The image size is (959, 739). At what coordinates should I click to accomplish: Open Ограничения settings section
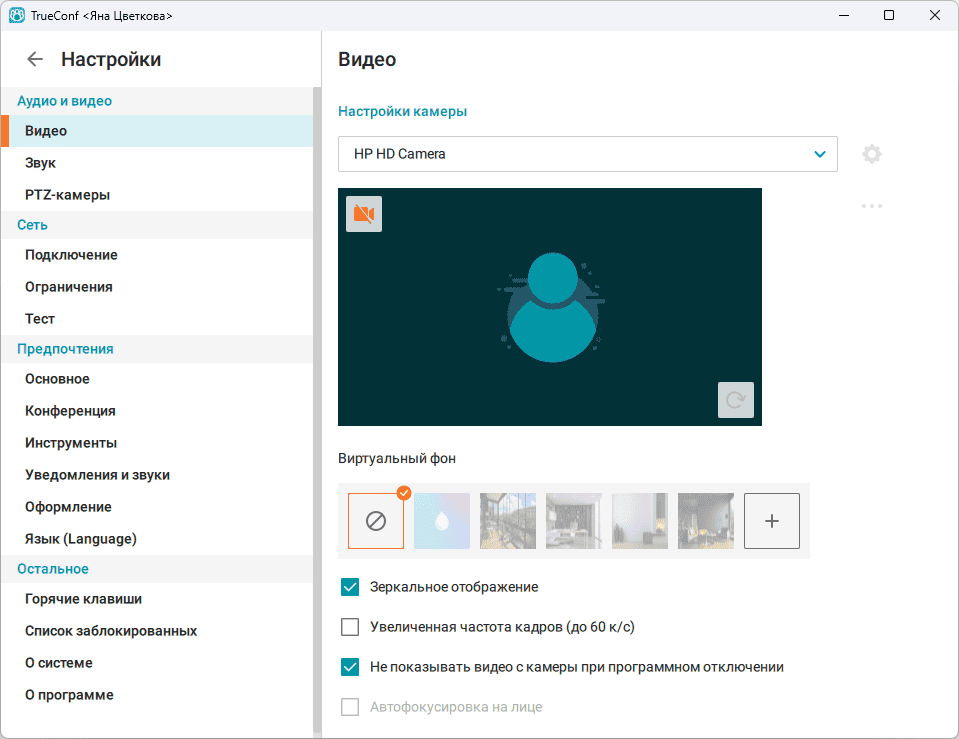(157, 287)
